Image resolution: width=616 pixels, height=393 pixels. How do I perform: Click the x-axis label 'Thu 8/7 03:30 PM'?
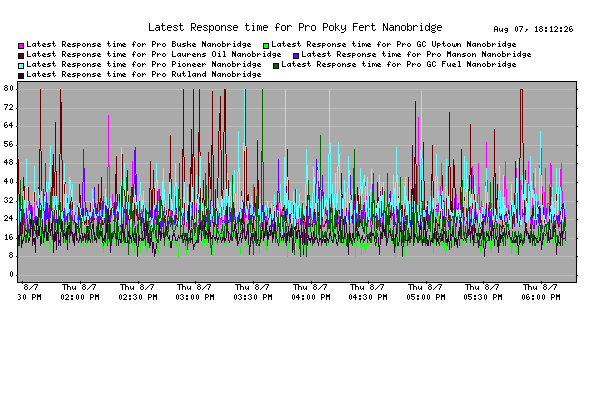[x=253, y=292]
